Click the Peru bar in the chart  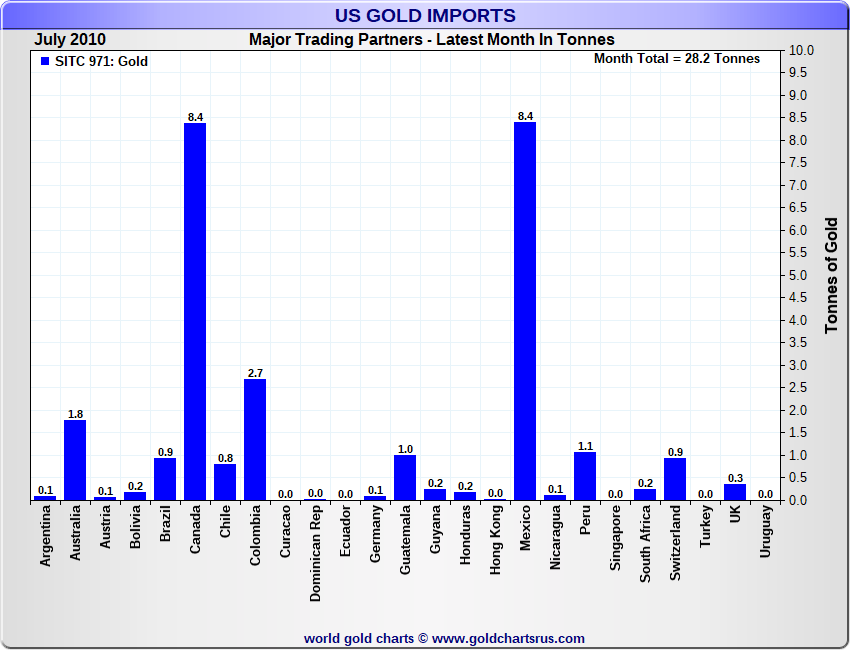(585, 476)
